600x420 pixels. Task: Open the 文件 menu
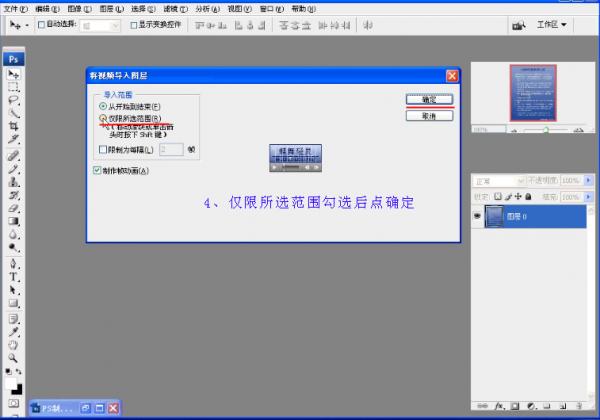[15, 8]
